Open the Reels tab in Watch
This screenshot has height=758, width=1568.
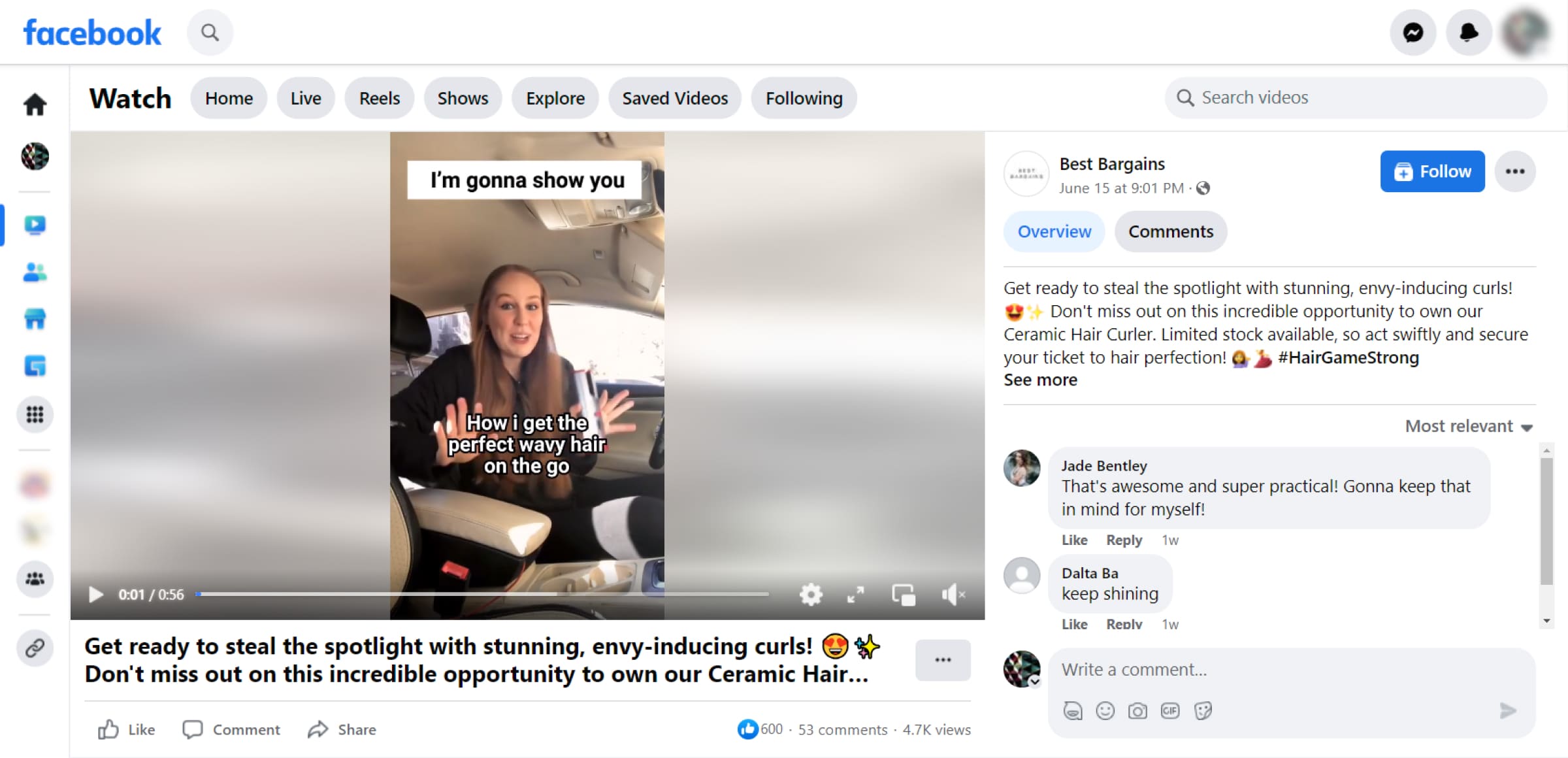coord(380,98)
